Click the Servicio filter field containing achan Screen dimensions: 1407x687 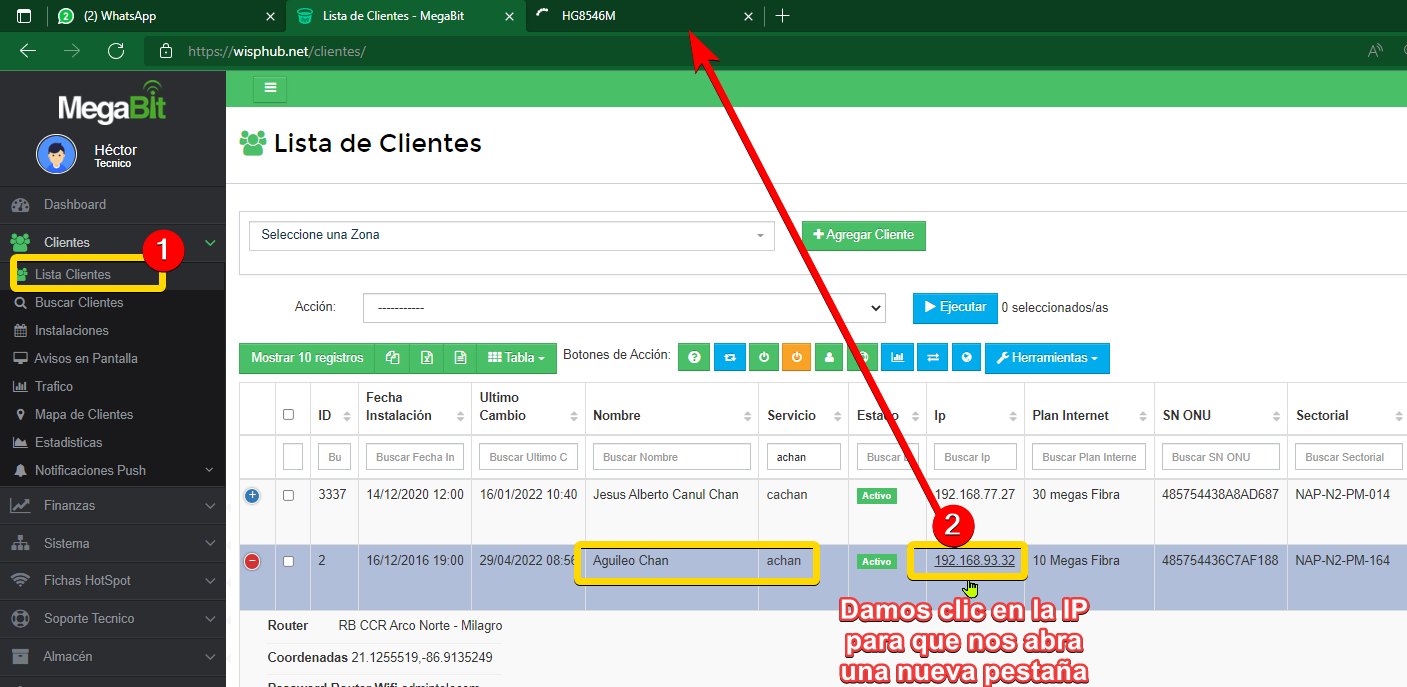(803, 457)
